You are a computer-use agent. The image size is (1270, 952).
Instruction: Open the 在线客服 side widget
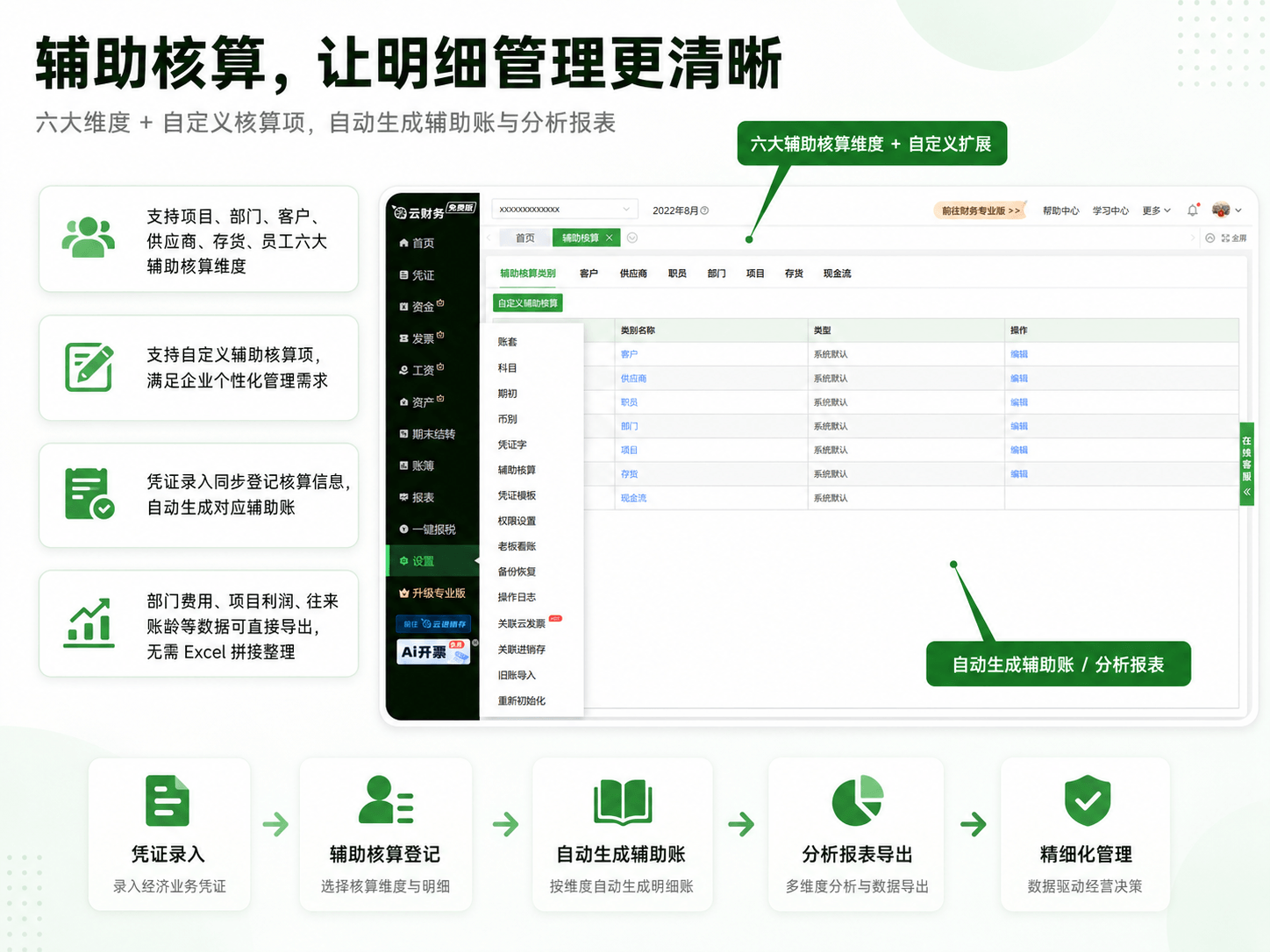[x=1246, y=465]
